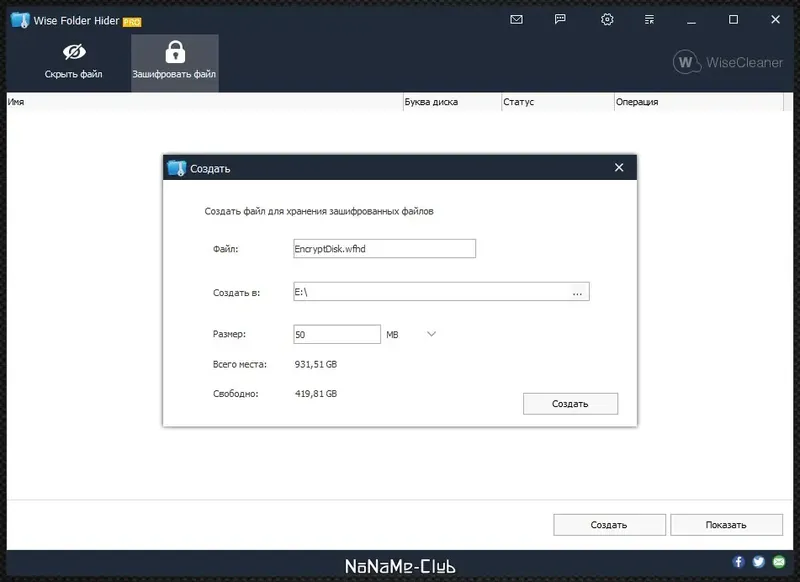Open the mail envelope icon in titlebar
800x582 pixels.
coord(515,19)
